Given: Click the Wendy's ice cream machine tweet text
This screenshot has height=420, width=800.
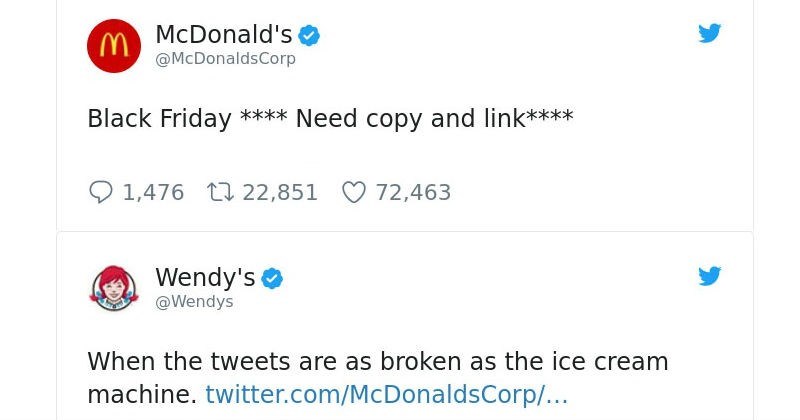Looking at the screenshot, I should point(378,378).
